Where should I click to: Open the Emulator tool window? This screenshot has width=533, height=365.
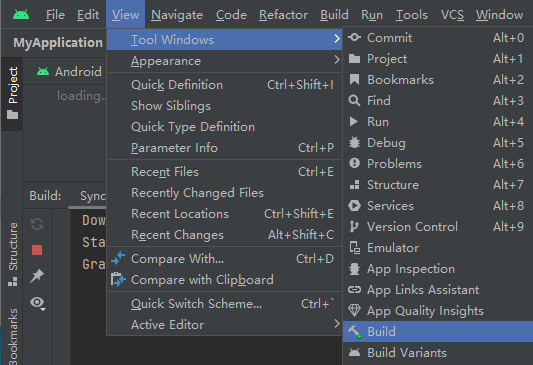438,248
